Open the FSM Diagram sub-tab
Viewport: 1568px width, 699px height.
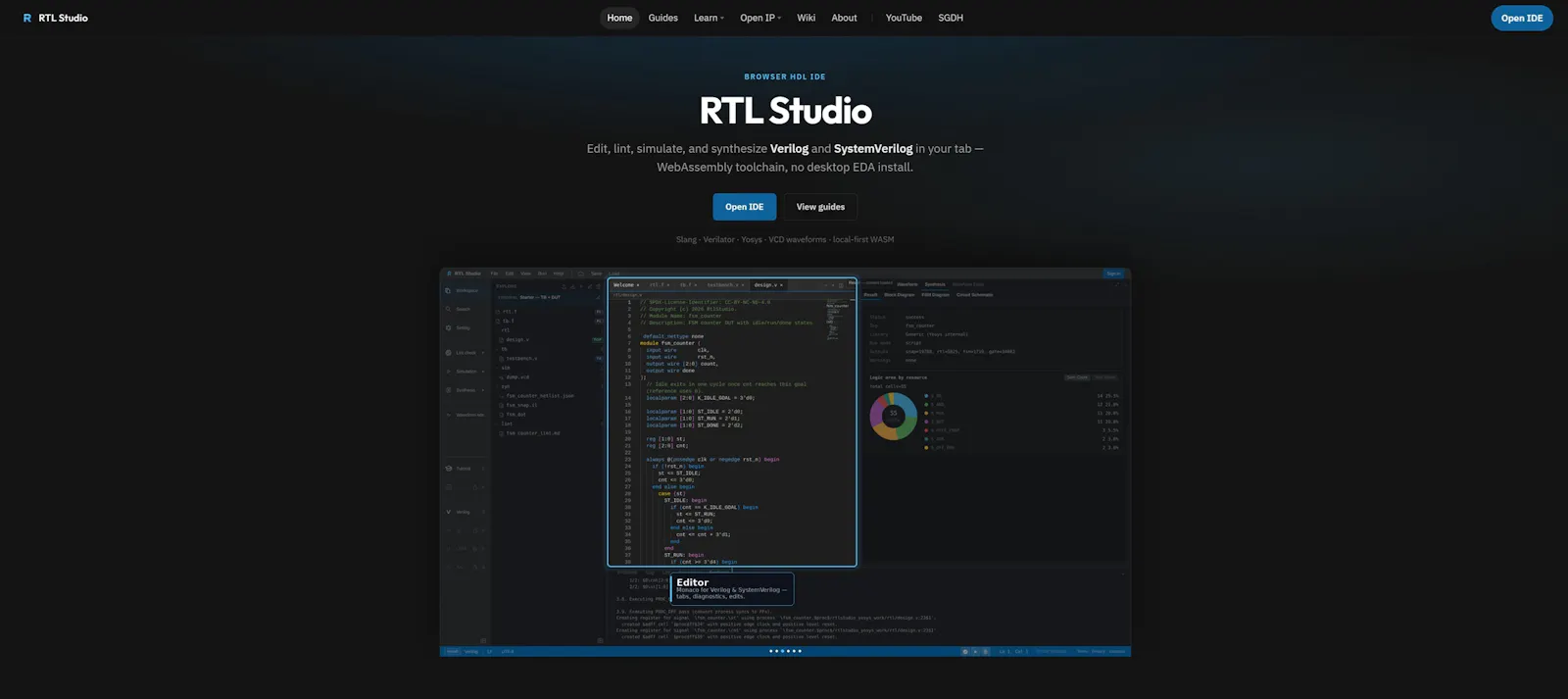point(936,295)
